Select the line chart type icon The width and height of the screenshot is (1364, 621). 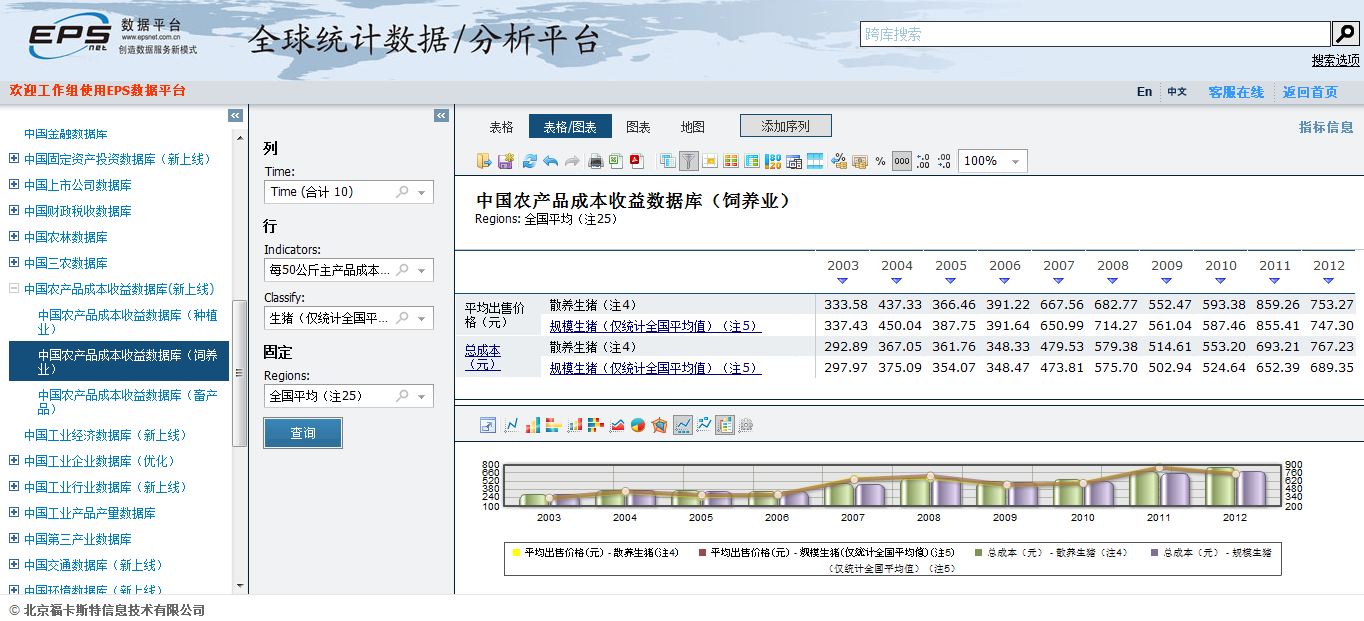point(512,425)
